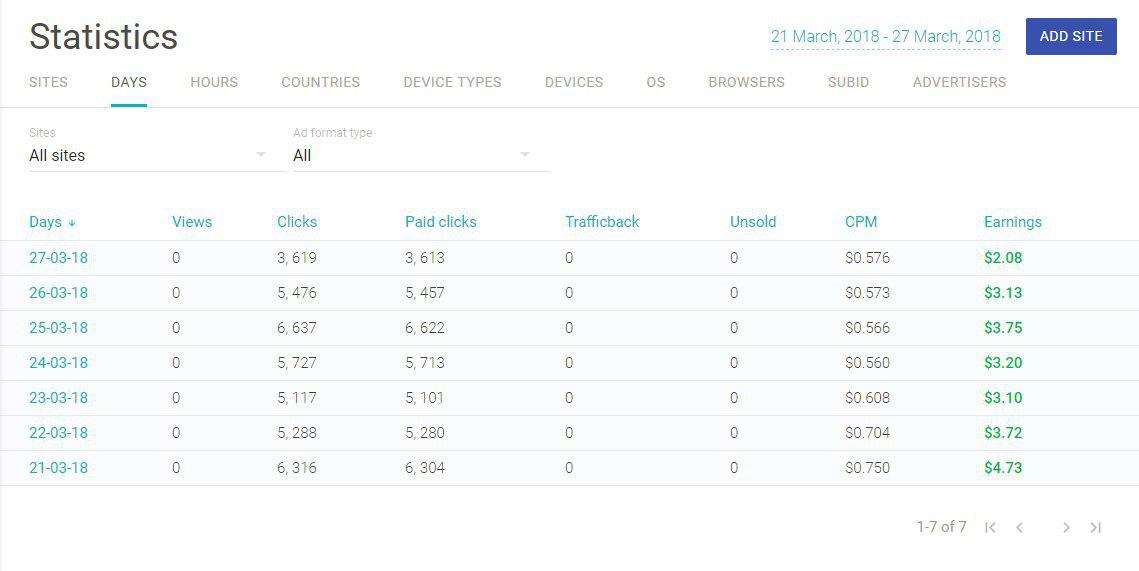The width and height of the screenshot is (1139, 571).
Task: Sort by Paid clicks column header
Action: pyautogui.click(x=440, y=222)
